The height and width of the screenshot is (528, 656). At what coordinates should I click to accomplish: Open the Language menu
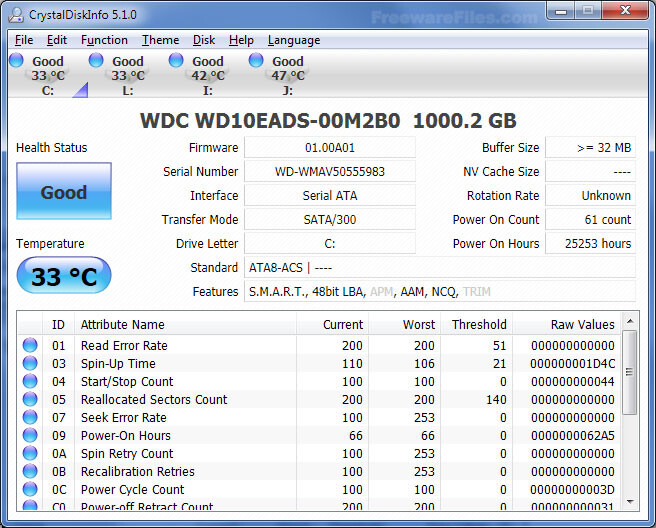coord(294,40)
